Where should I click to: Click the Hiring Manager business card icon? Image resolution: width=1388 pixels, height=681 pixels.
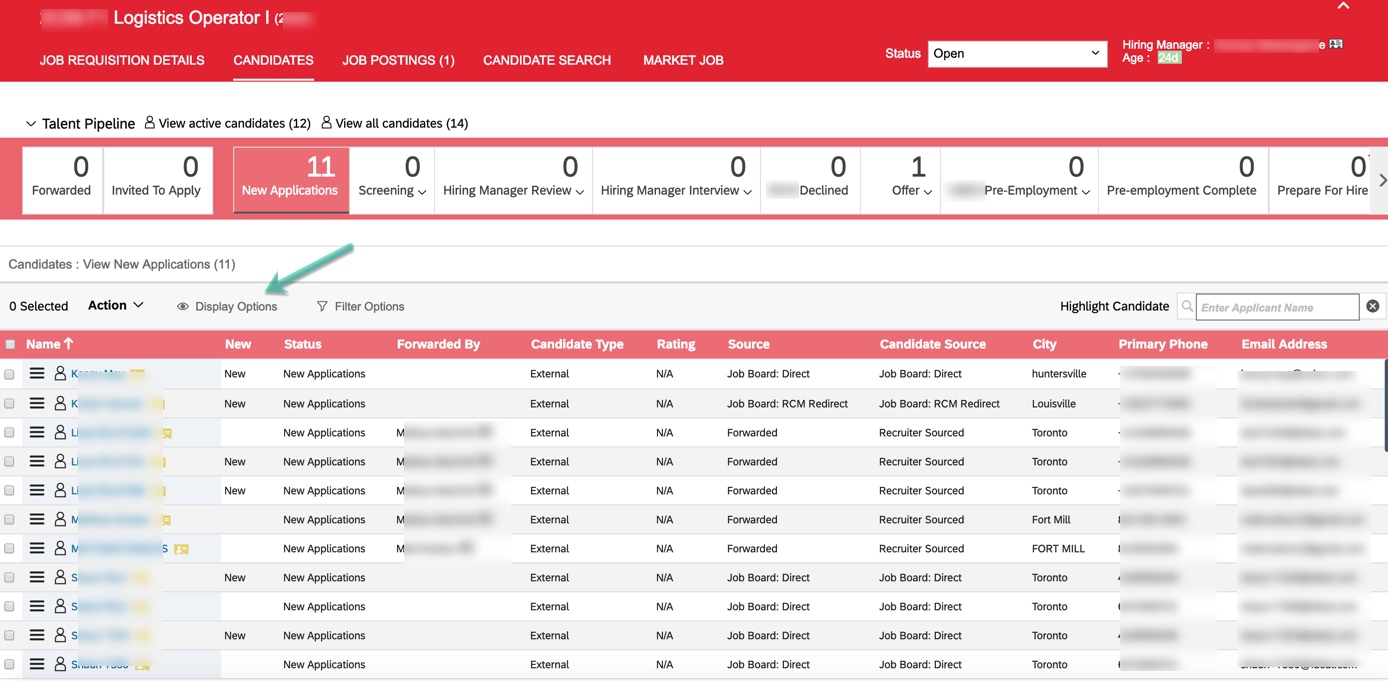(1336, 44)
